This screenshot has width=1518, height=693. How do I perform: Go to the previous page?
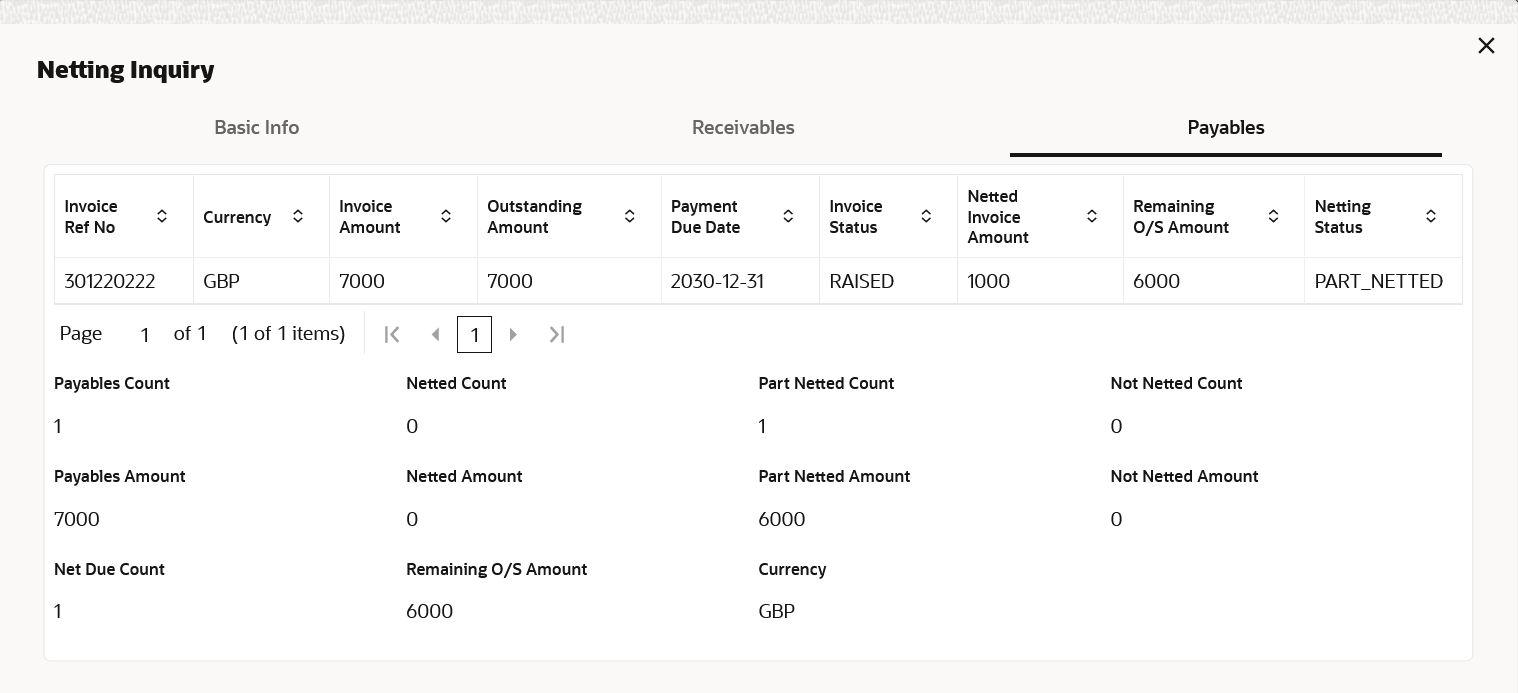click(x=436, y=335)
